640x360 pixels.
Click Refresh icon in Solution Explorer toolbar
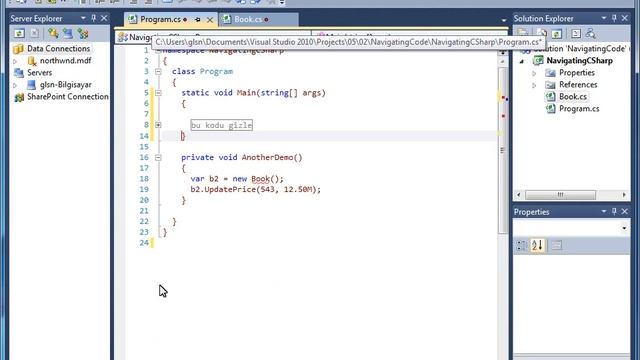pos(557,33)
